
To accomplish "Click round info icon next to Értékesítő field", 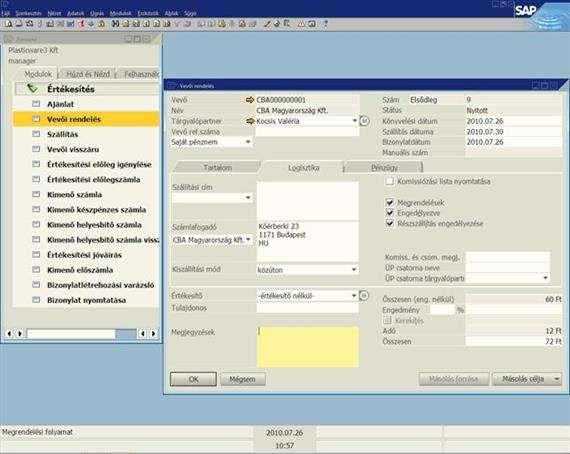I will click(364, 296).
